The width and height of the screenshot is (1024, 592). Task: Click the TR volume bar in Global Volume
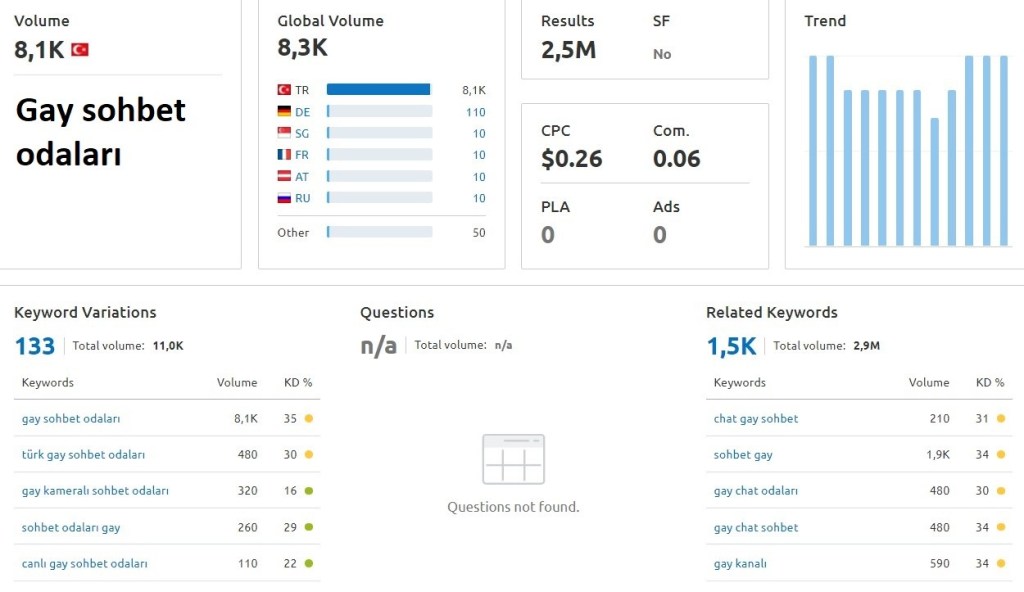point(378,90)
